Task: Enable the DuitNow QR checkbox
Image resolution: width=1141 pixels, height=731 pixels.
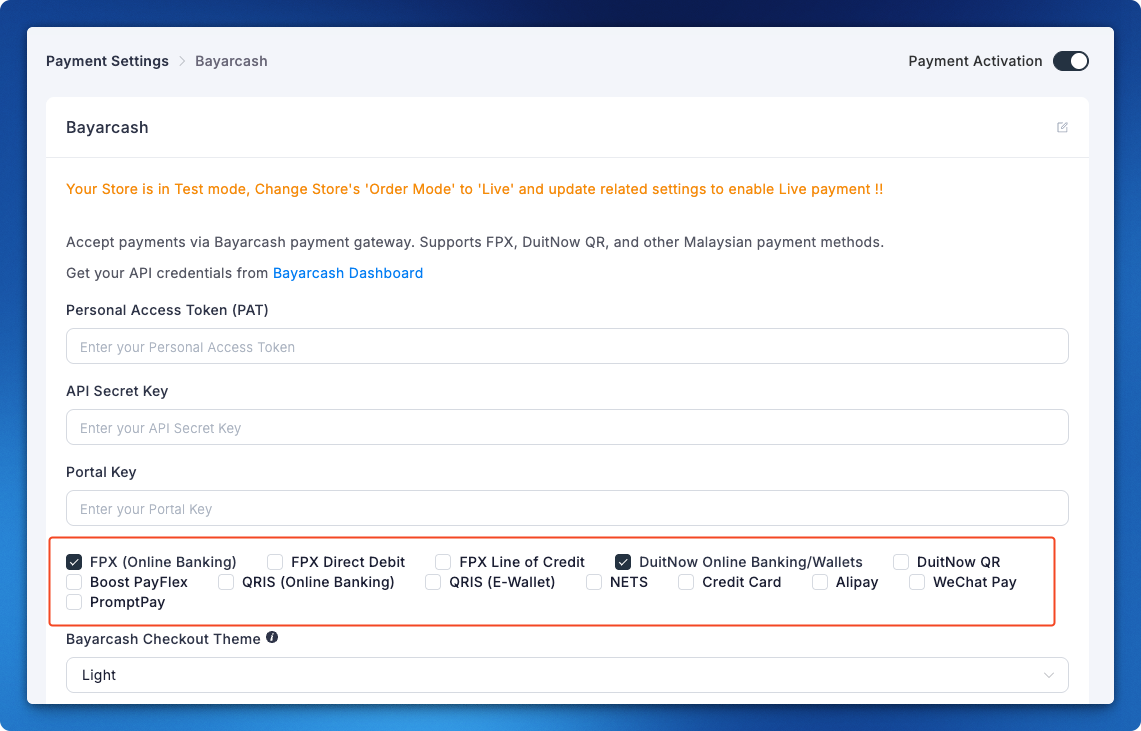Action: (901, 562)
